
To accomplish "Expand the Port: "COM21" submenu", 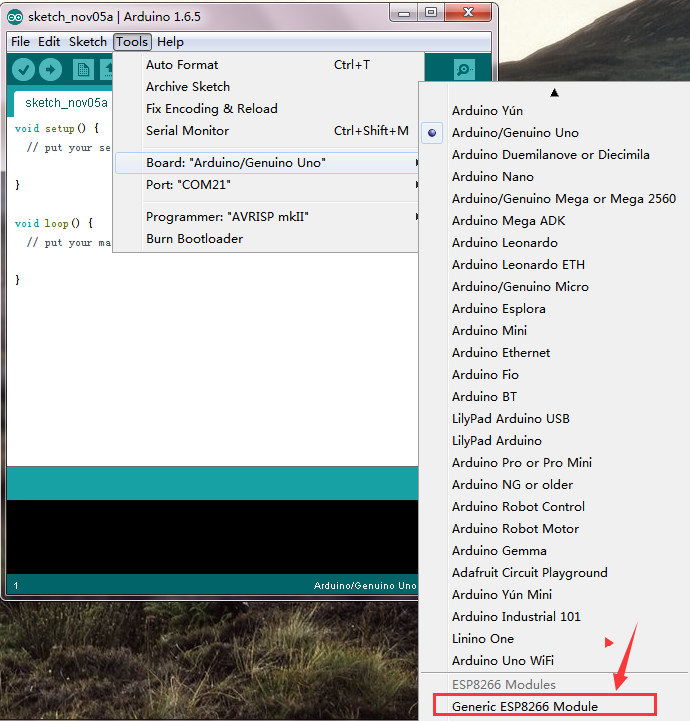I will click(267, 185).
